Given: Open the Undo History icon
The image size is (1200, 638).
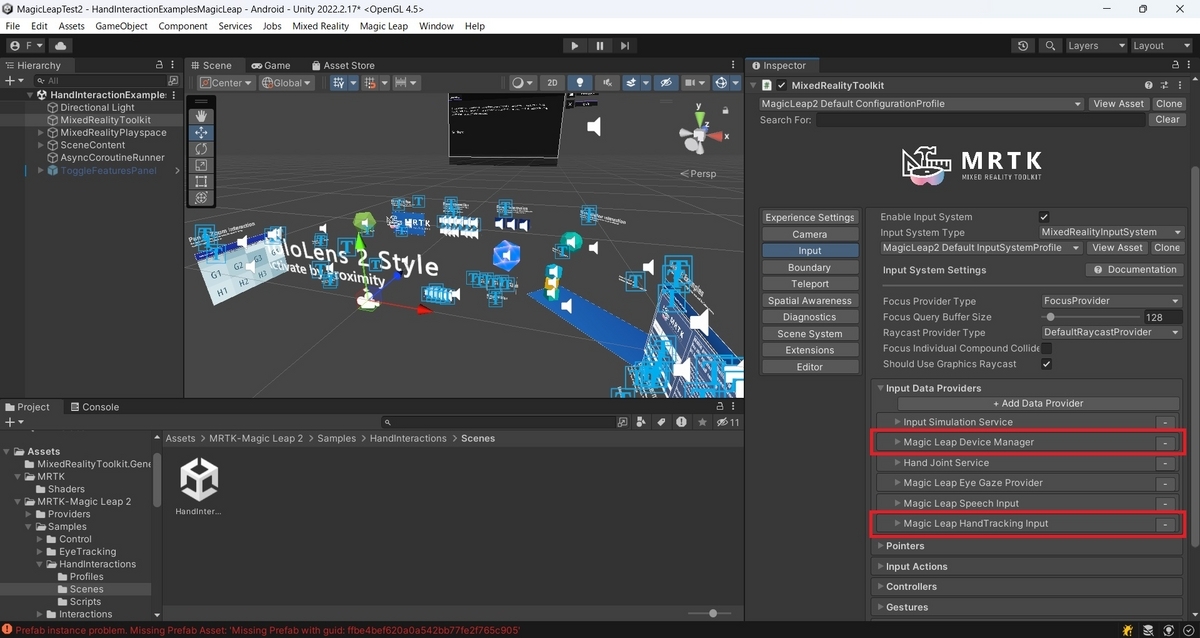Looking at the screenshot, I should pyautogui.click(x=1022, y=46).
